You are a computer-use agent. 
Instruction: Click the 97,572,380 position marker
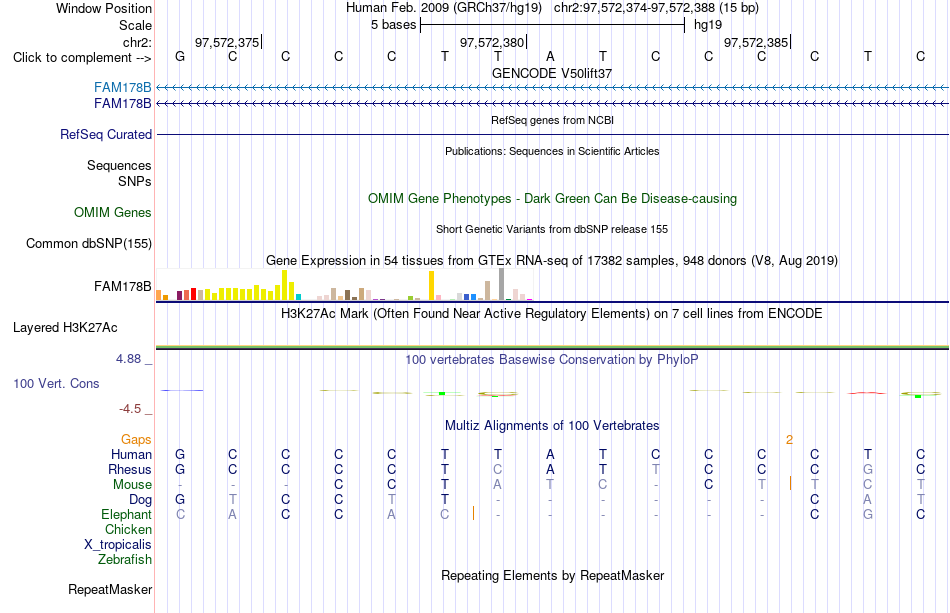click(x=492, y=42)
